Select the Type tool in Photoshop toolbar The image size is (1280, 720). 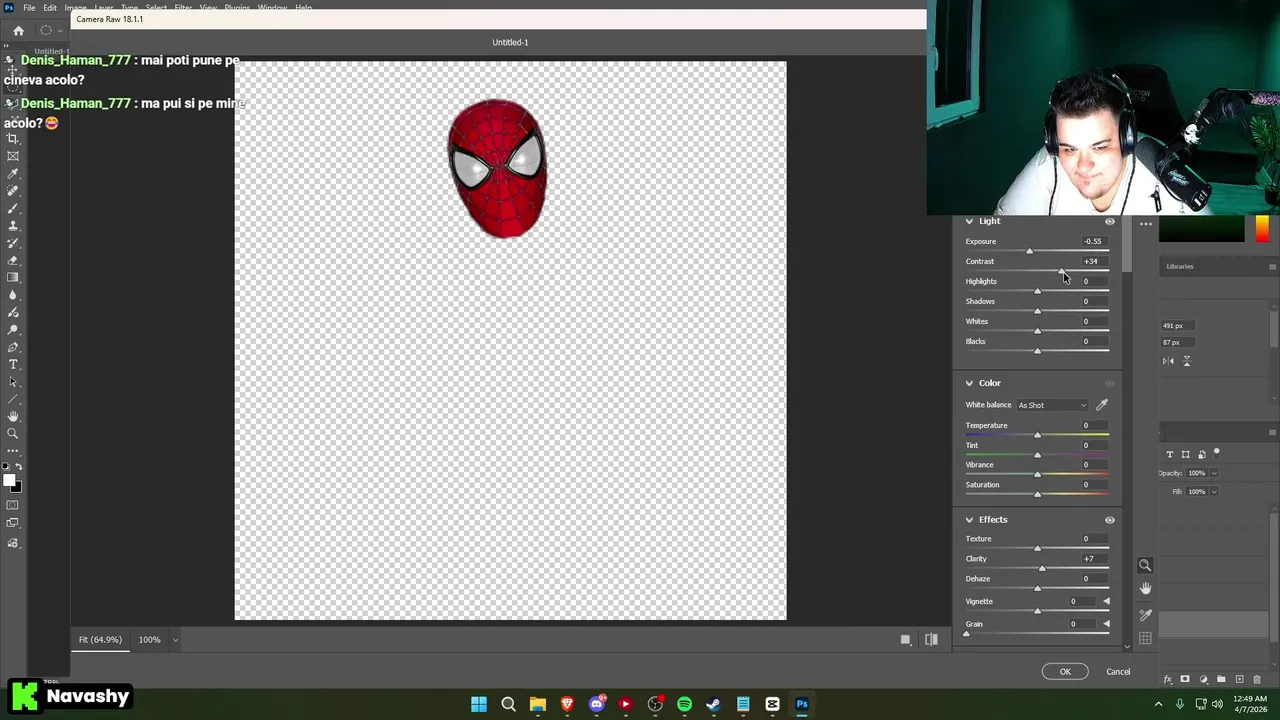click(x=13, y=364)
